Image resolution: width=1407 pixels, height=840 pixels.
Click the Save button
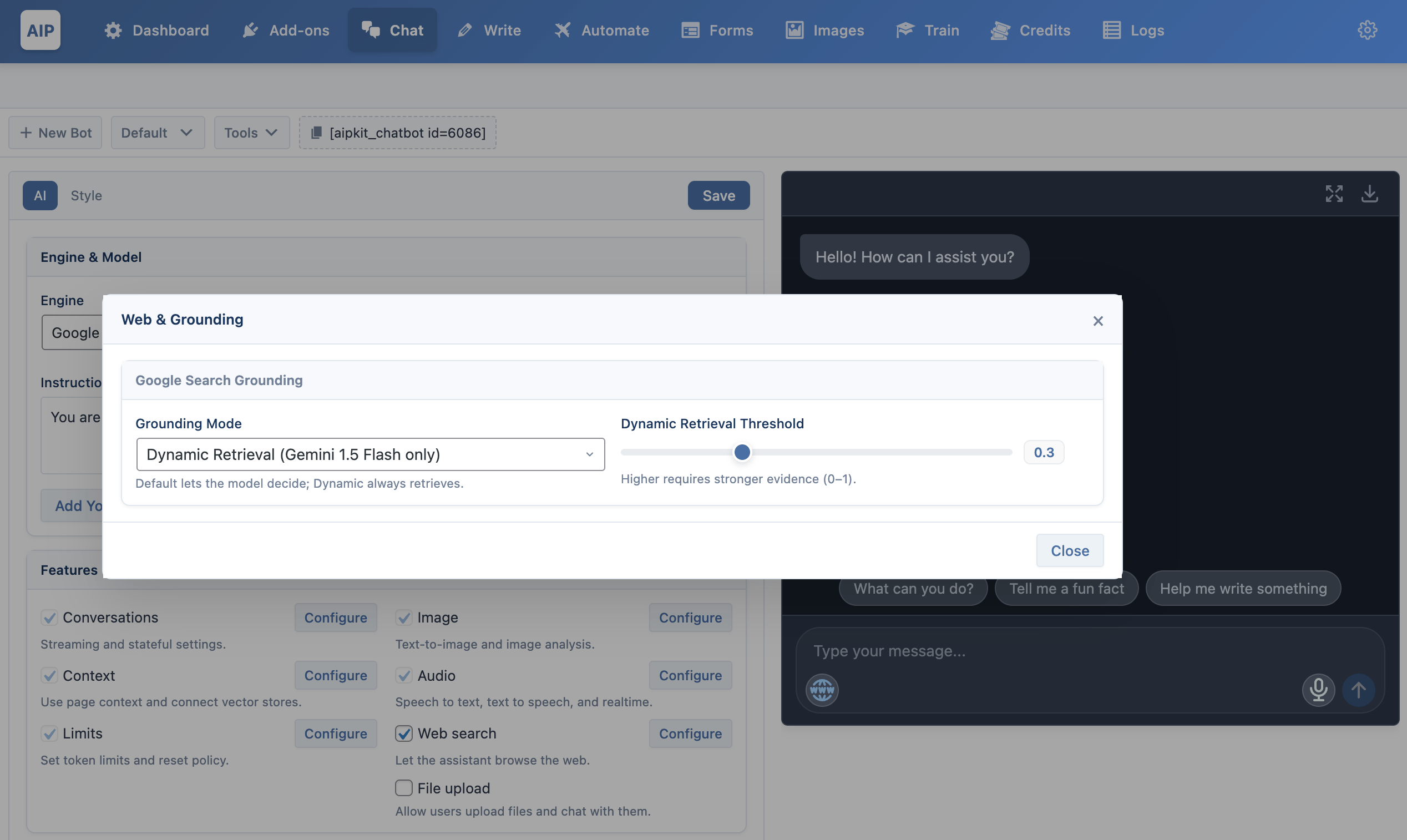[719, 195]
